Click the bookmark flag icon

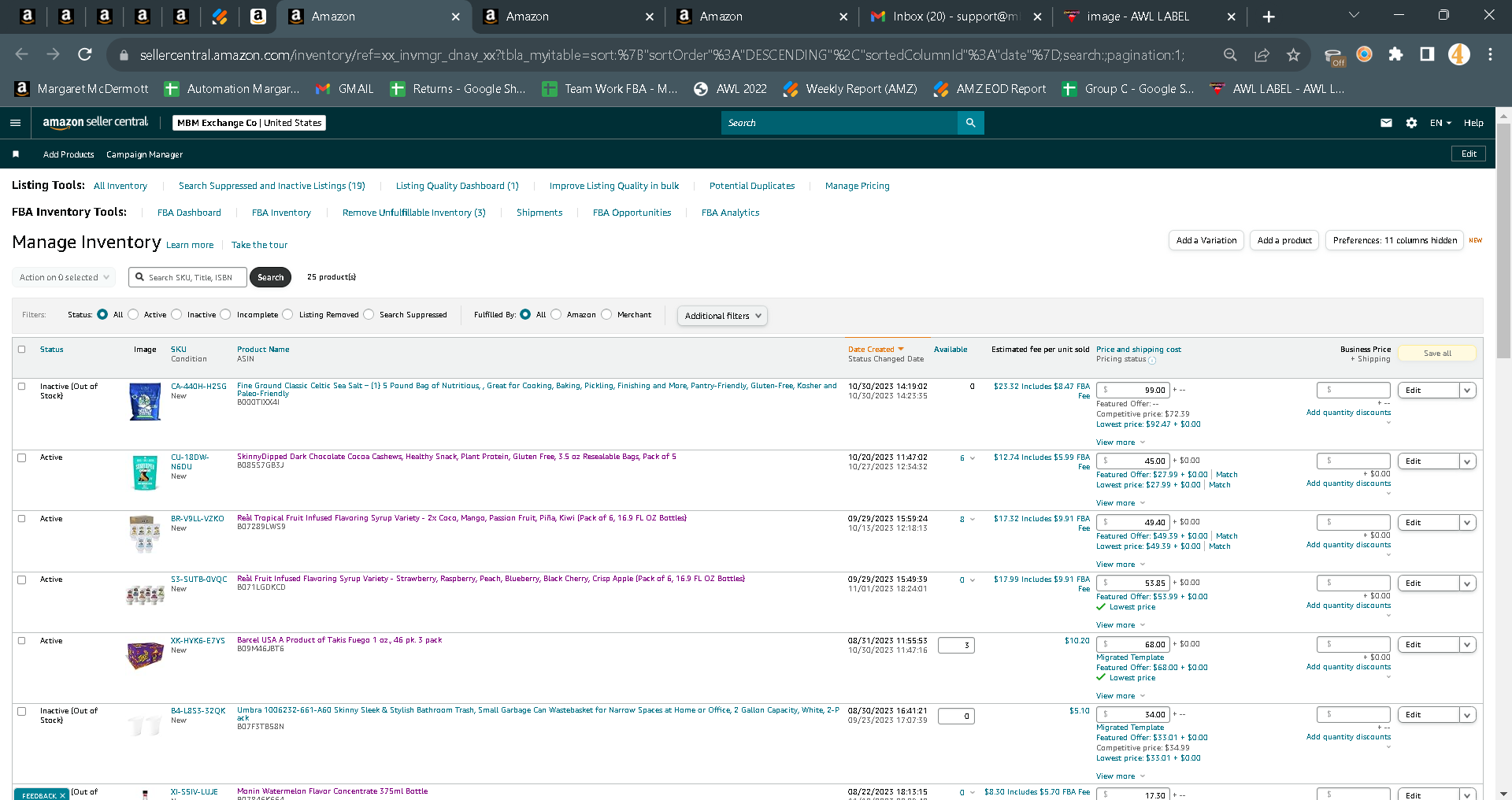pyautogui.click(x=16, y=154)
